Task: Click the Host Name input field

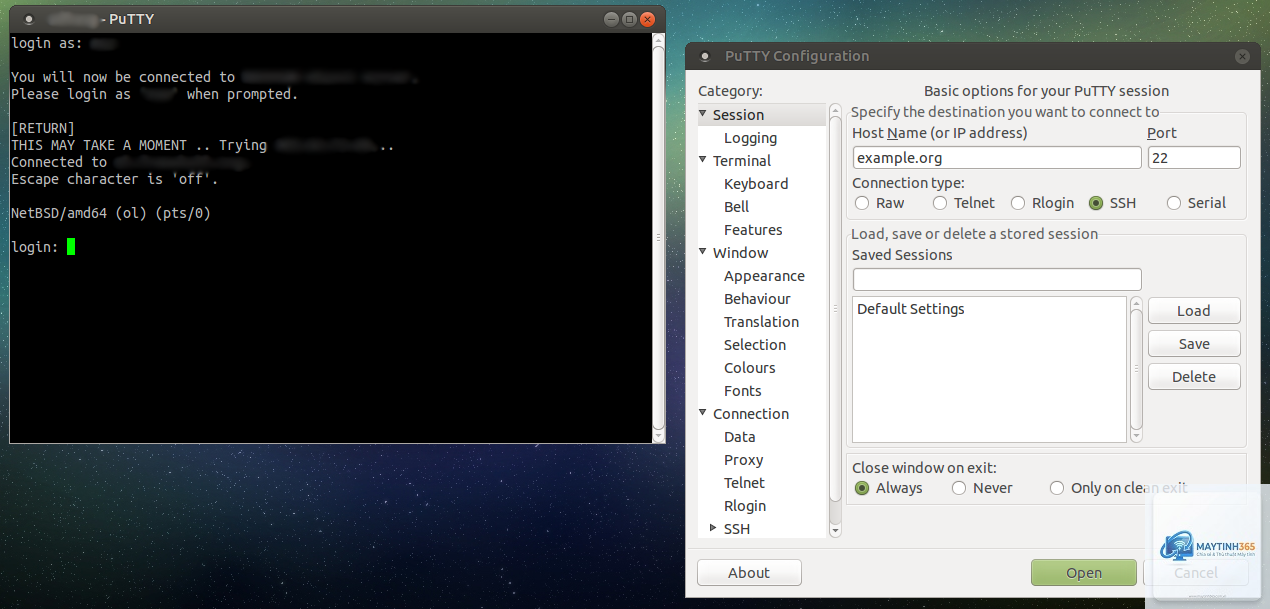Action: point(997,157)
